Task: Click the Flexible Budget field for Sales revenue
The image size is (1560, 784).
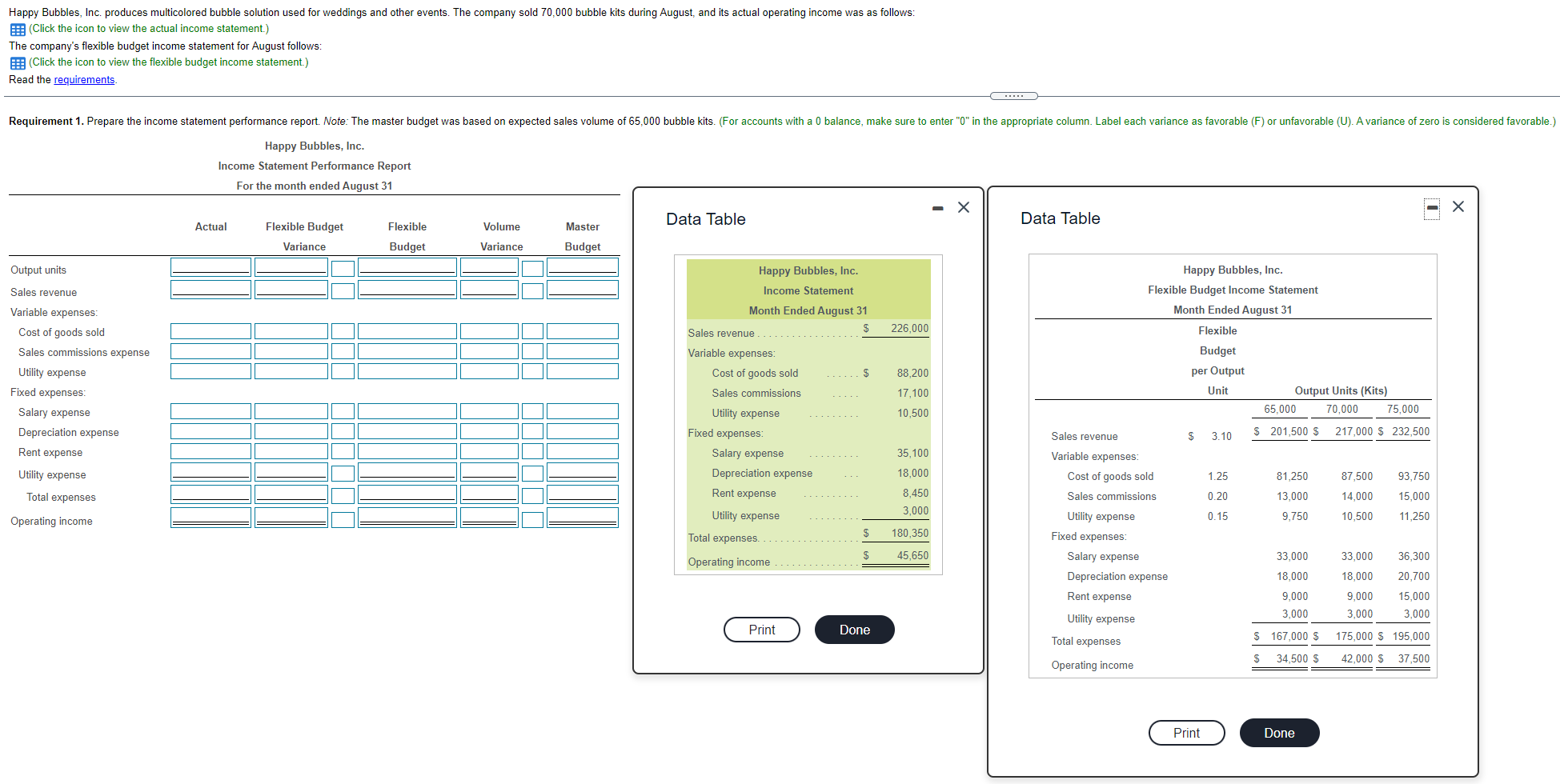Action: click(407, 288)
